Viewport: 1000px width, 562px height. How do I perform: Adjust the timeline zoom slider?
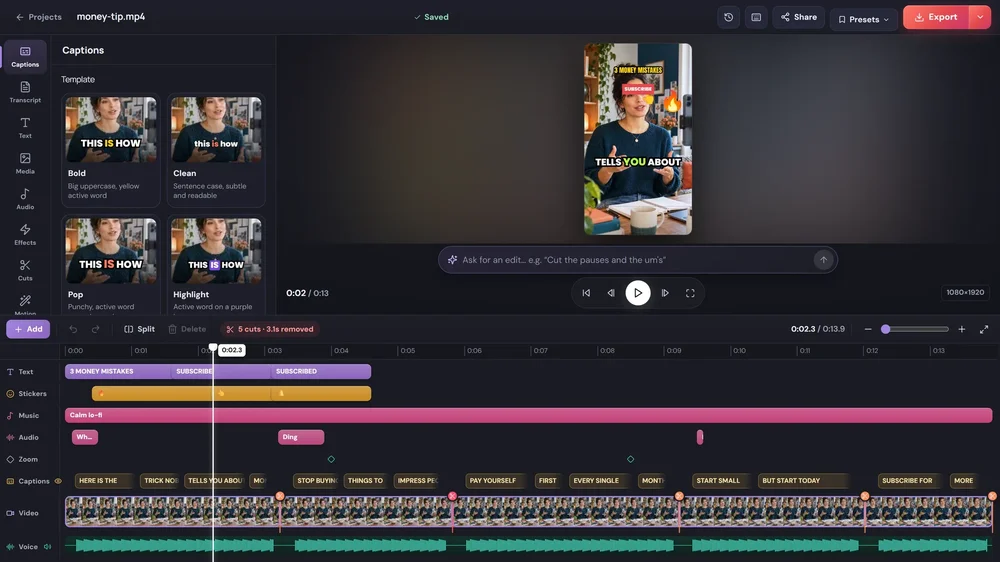pyautogui.click(x=915, y=329)
